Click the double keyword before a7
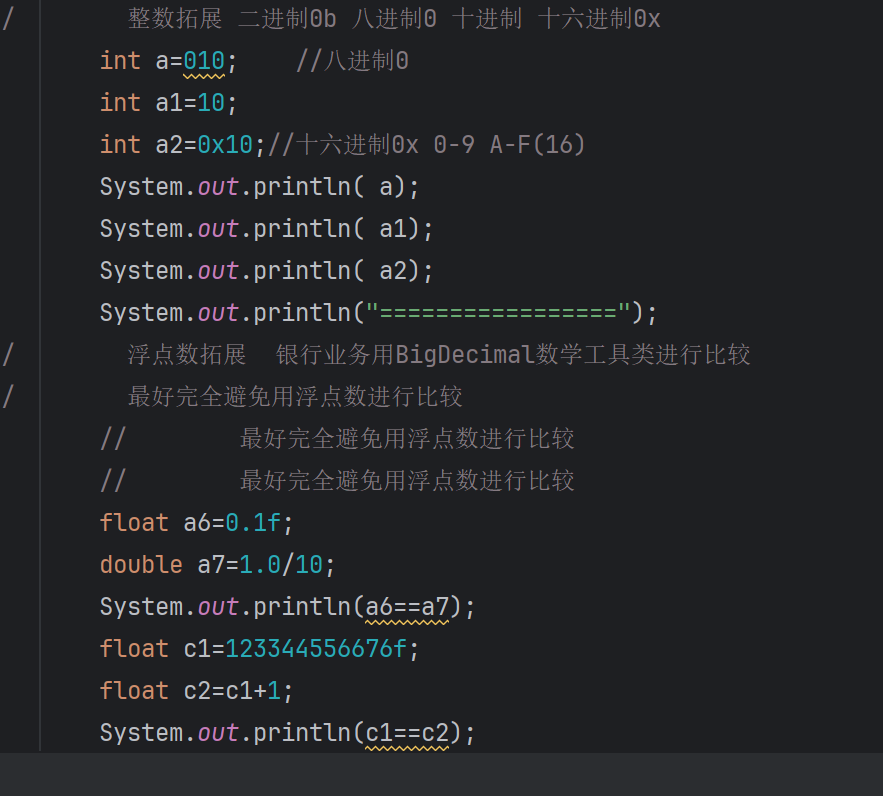The image size is (883, 796). pyautogui.click(x=141, y=565)
